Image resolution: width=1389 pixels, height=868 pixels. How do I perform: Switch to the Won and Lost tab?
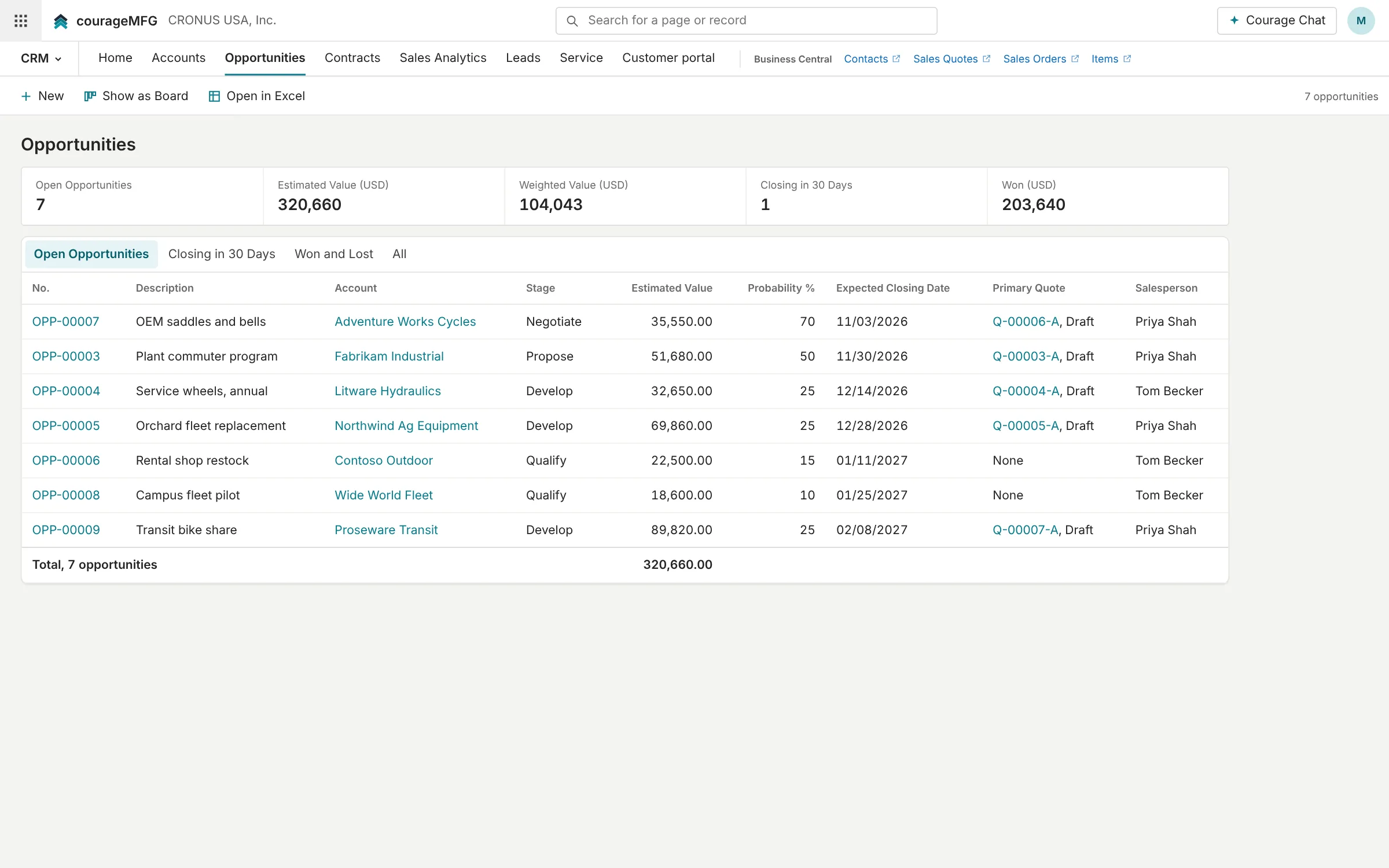pos(334,254)
